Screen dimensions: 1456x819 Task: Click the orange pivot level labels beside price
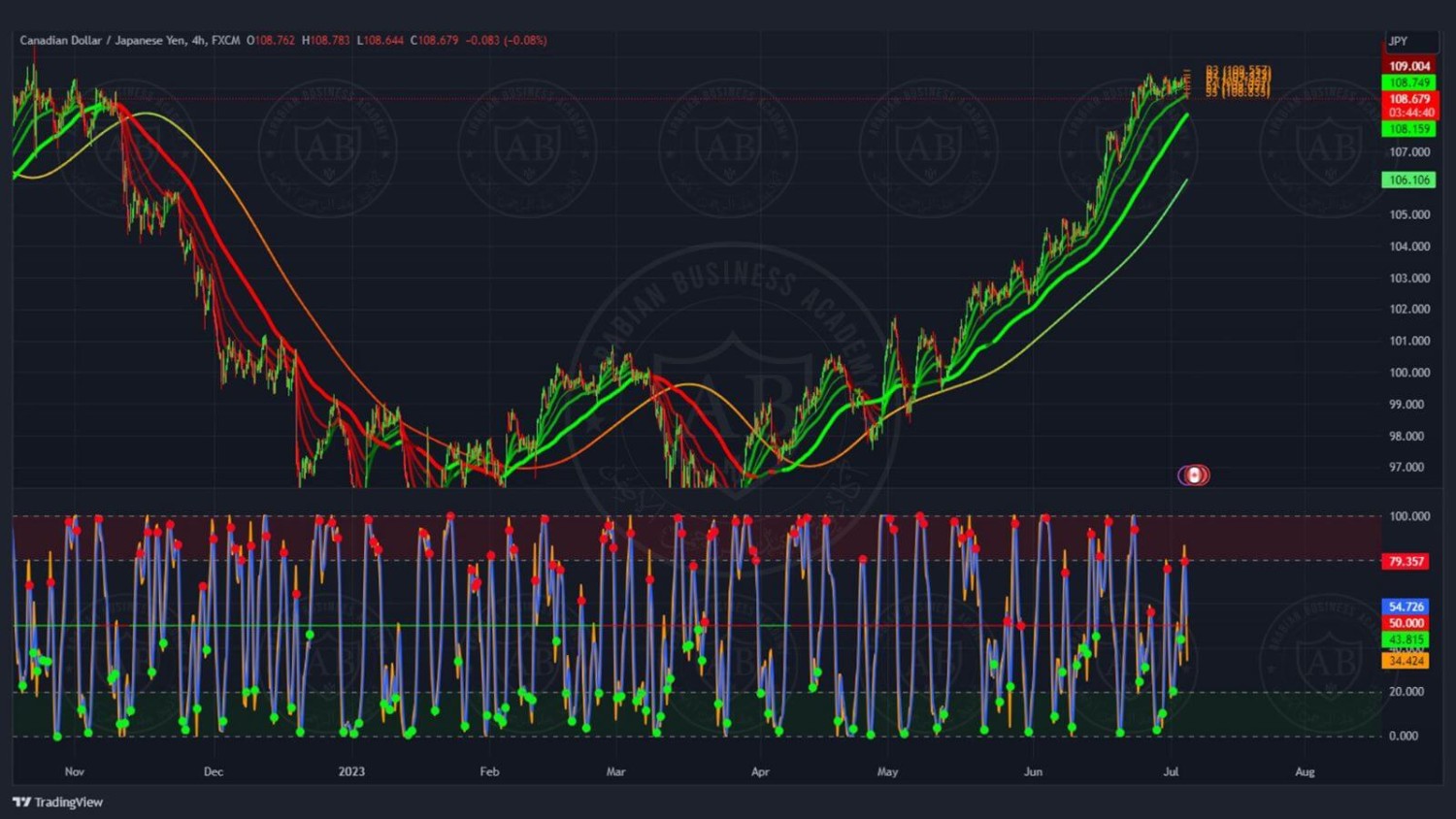tap(1238, 82)
